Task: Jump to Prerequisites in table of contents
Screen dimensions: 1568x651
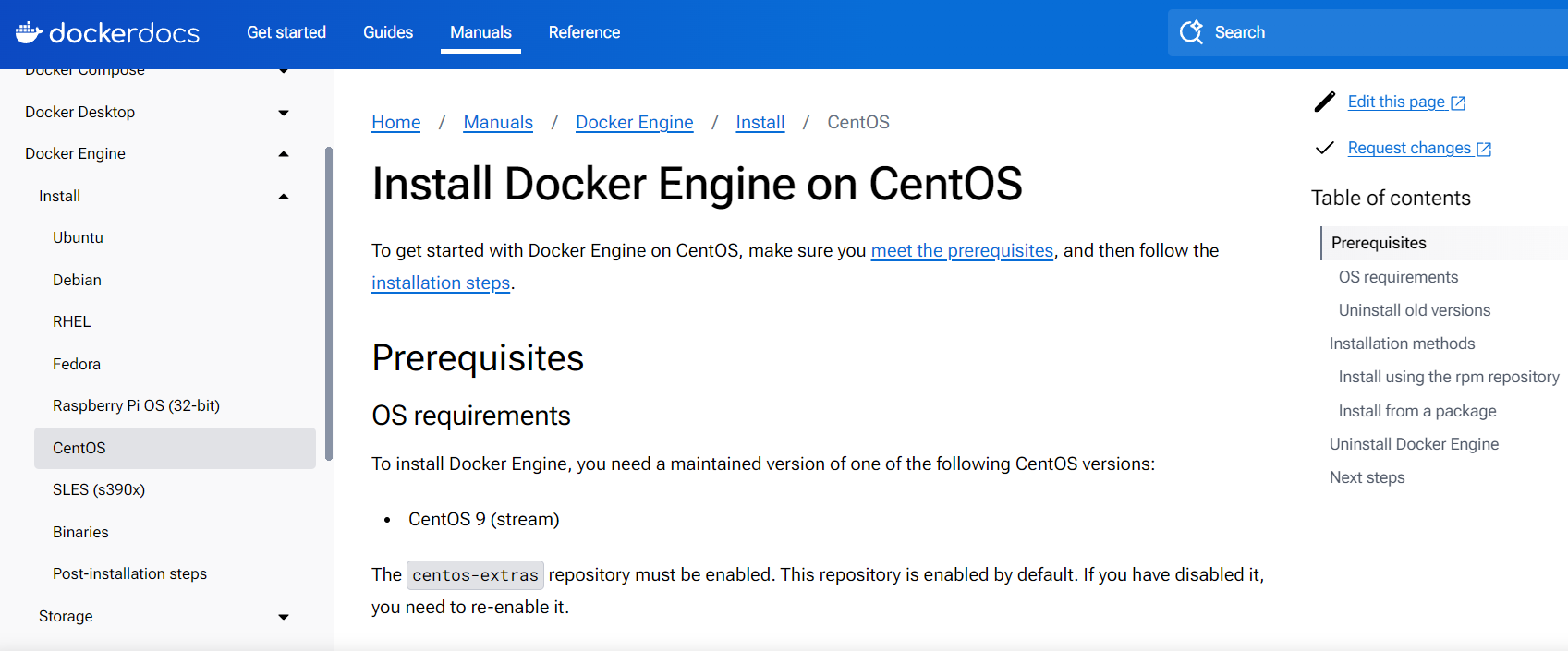Action: pyautogui.click(x=1379, y=243)
